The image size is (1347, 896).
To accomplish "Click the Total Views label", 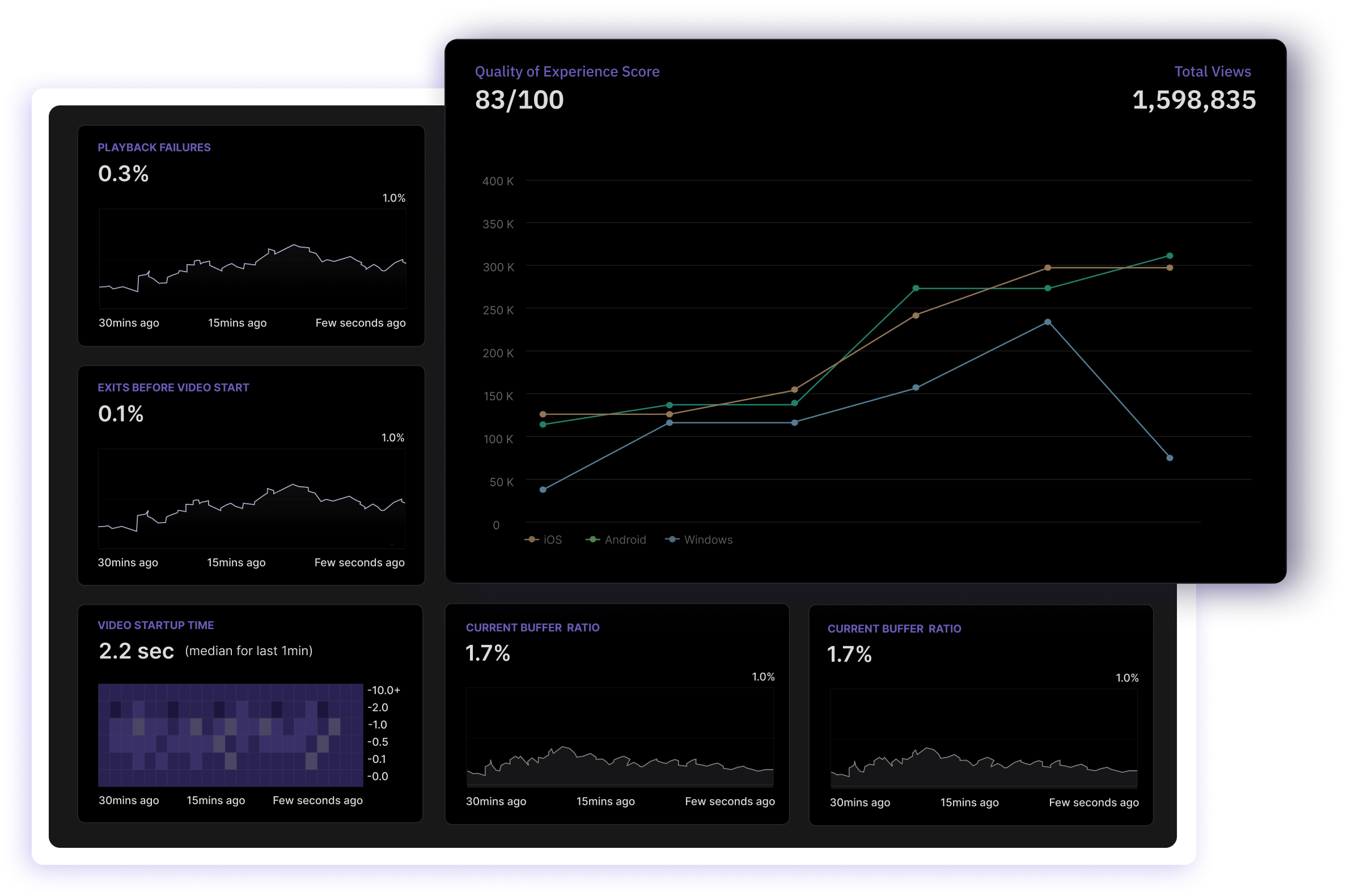I will tap(1212, 71).
